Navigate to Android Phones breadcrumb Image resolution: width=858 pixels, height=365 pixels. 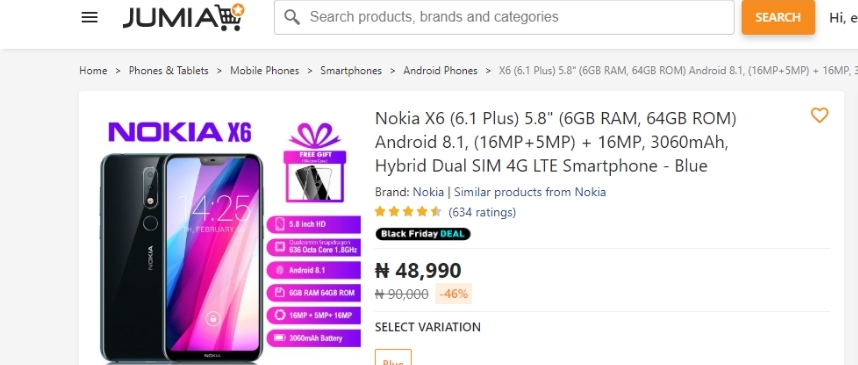pyautogui.click(x=440, y=71)
